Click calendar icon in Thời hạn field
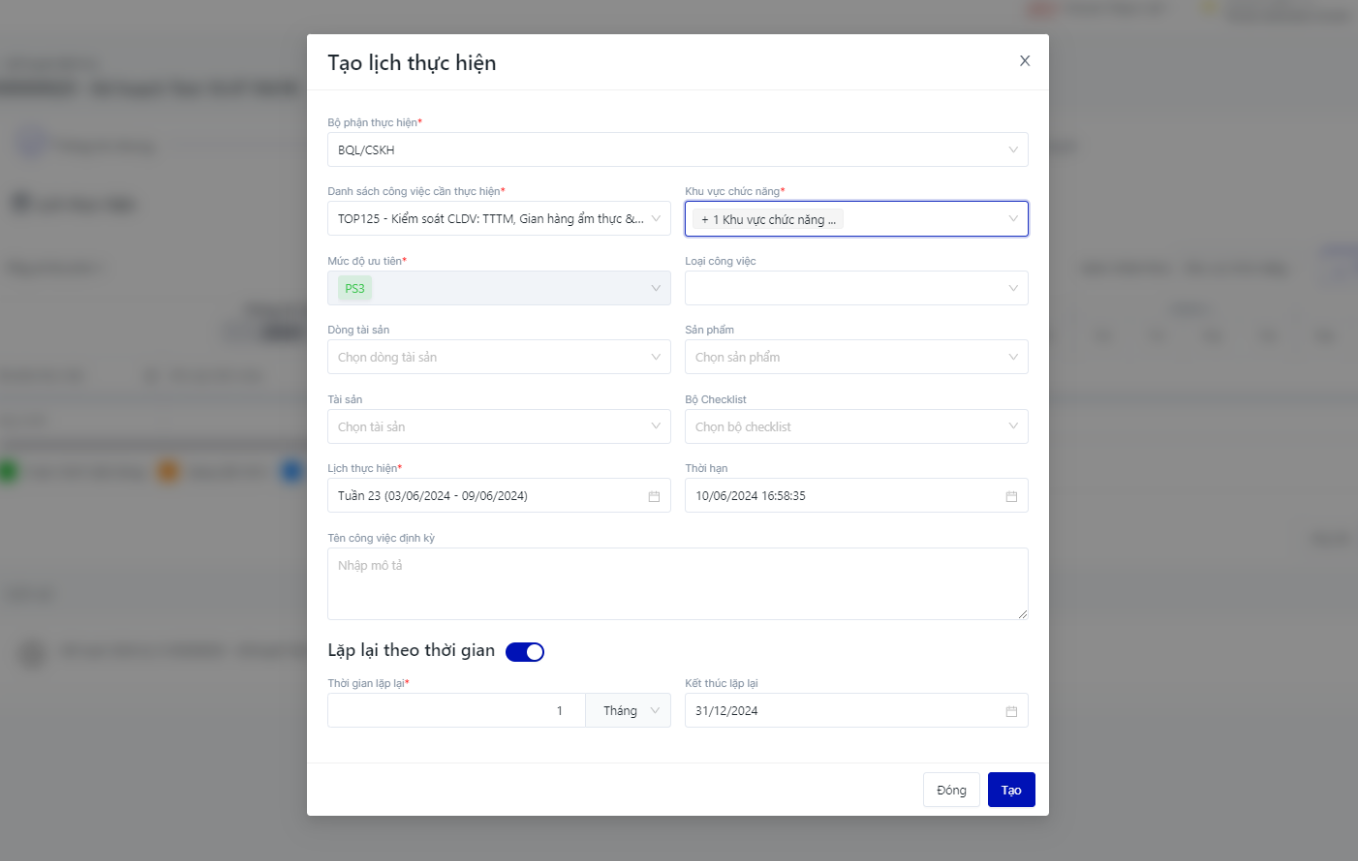 pyautogui.click(x=1011, y=496)
